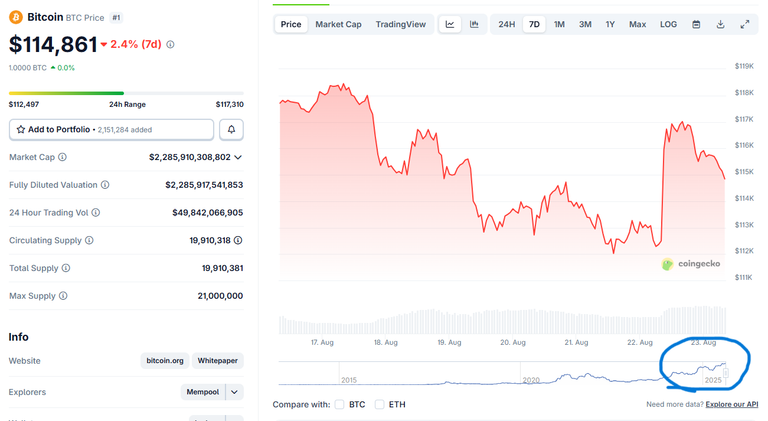Screen dimensions: 768x421
Task: Click the 21,000,000 max supply value
Action: tap(220, 296)
